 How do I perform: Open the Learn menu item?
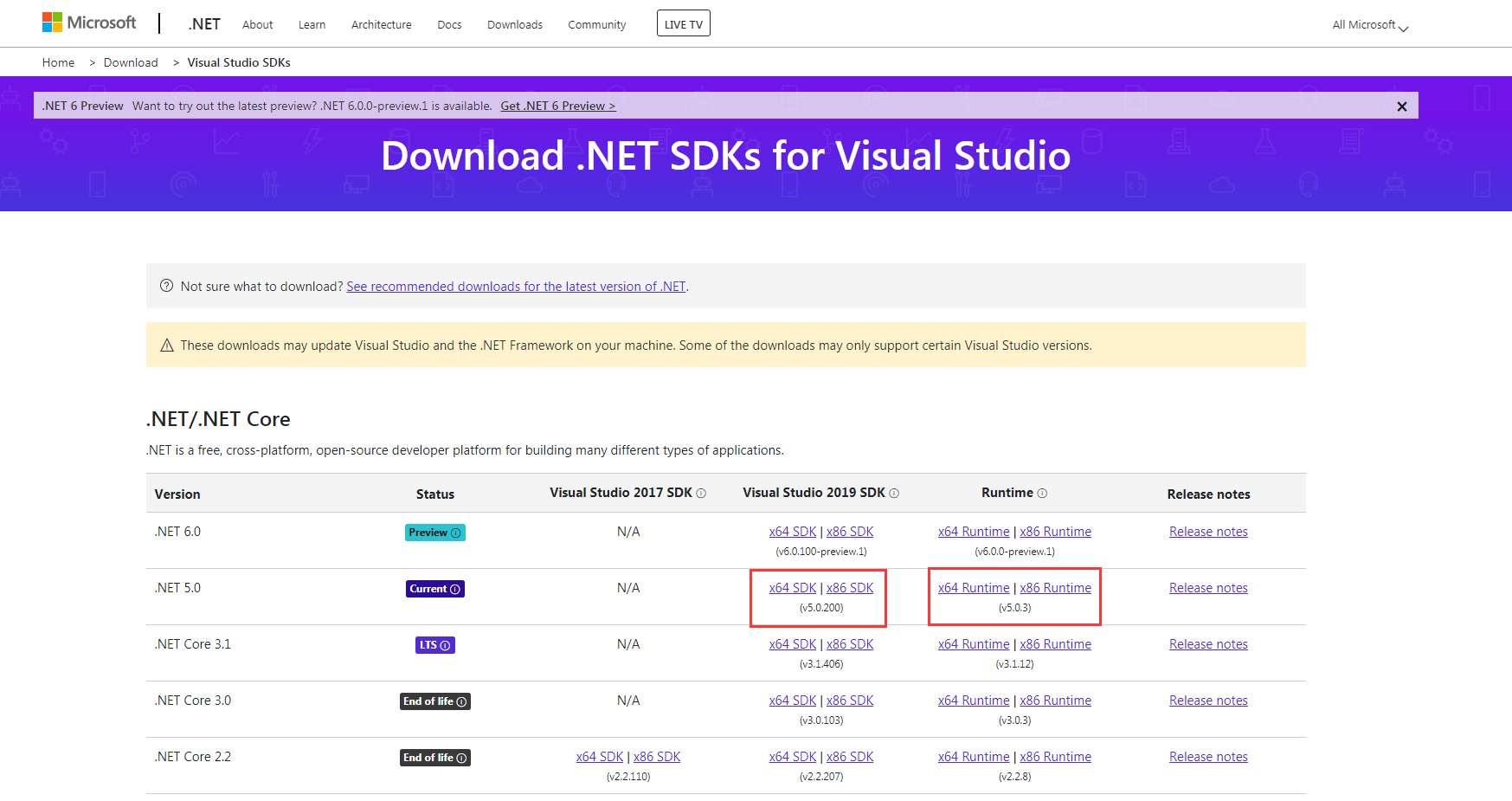tap(312, 25)
